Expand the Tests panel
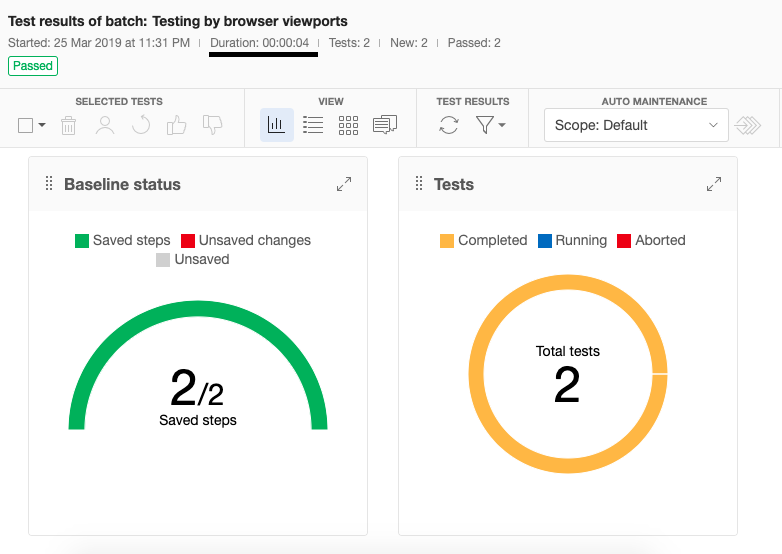Screen dimensions: 782x554 click(714, 184)
